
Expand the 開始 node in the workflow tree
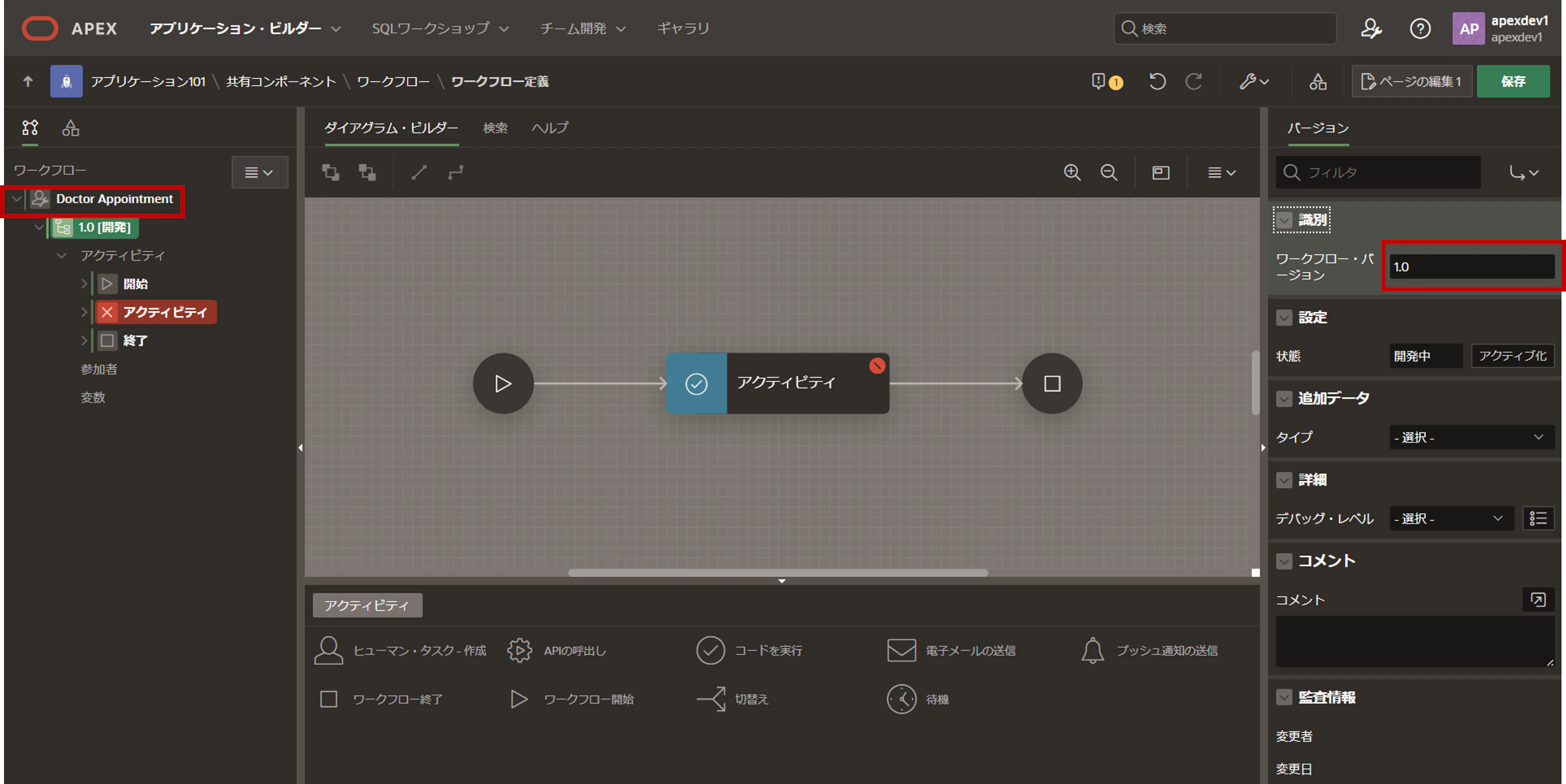(84, 283)
